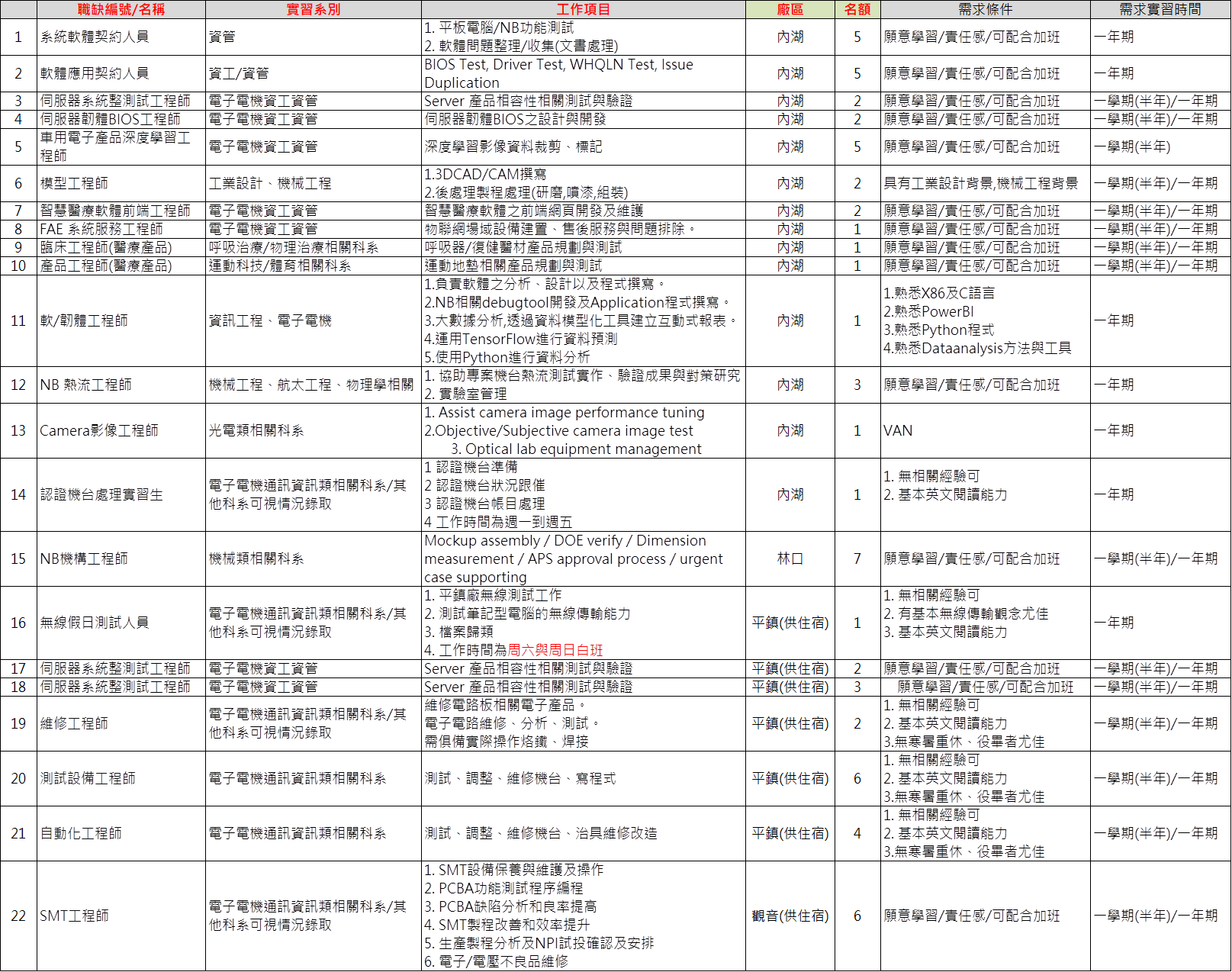Click the red 周六與周日白班 text
Viewport: 1232px width, 972px height.
point(555,650)
